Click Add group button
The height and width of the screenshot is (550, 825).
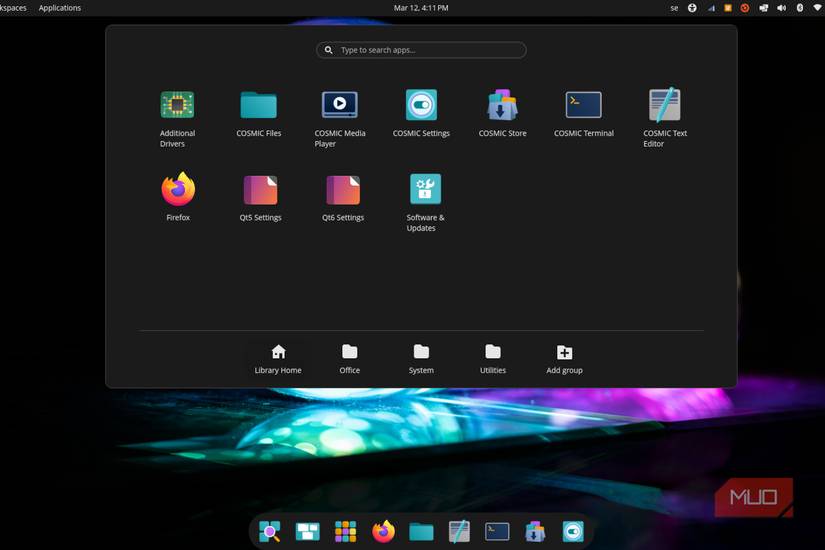pos(564,359)
